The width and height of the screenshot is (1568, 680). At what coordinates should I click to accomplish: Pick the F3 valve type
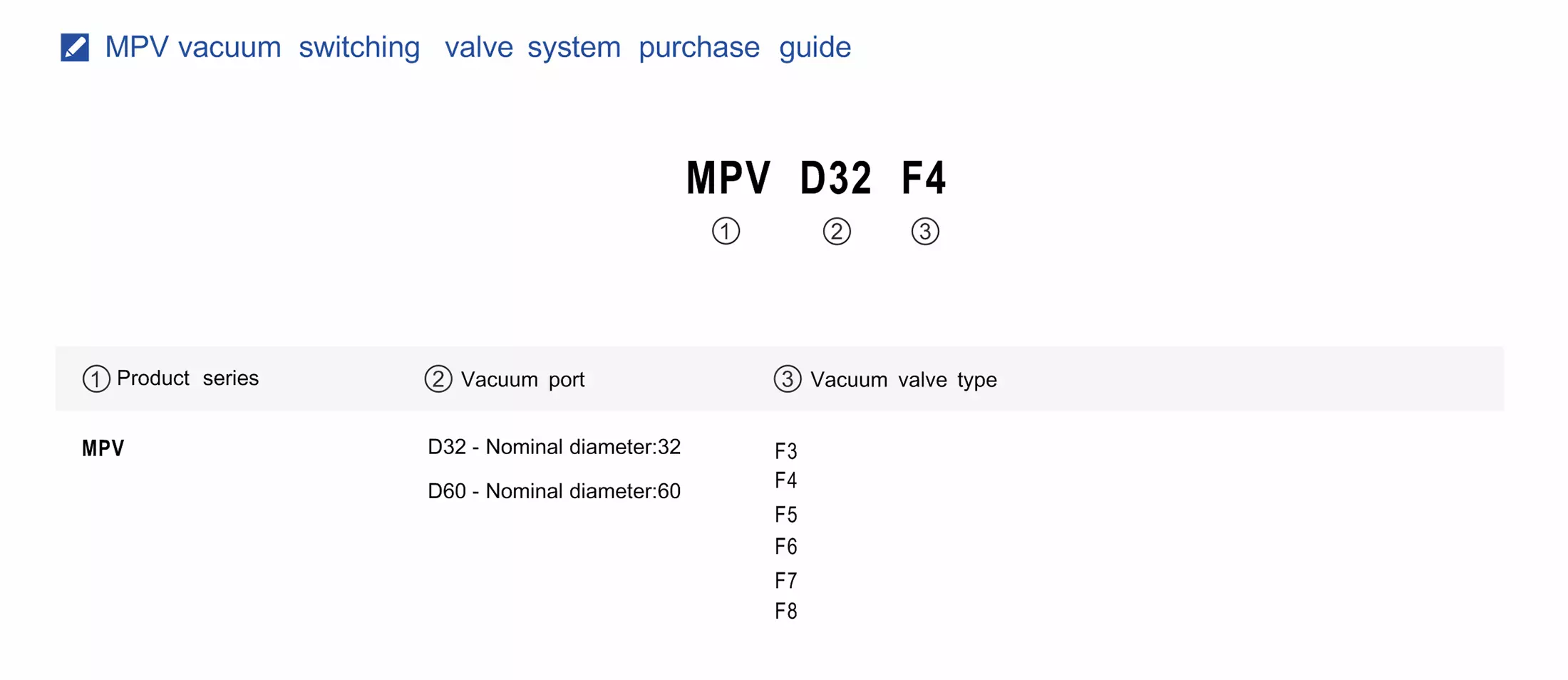coord(786,451)
